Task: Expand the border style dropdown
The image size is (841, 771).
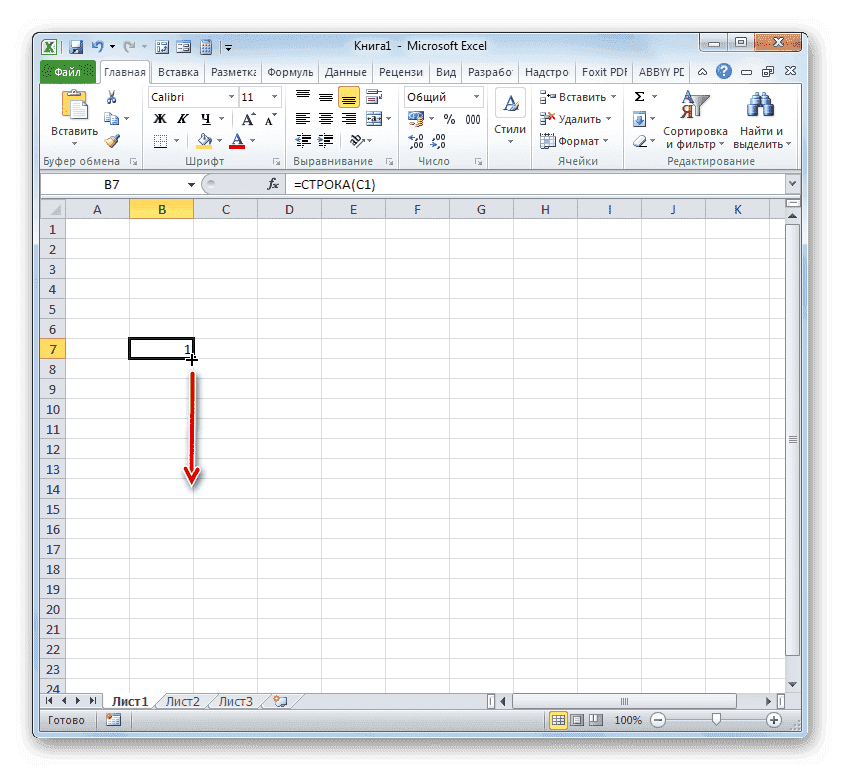Action: point(176,140)
